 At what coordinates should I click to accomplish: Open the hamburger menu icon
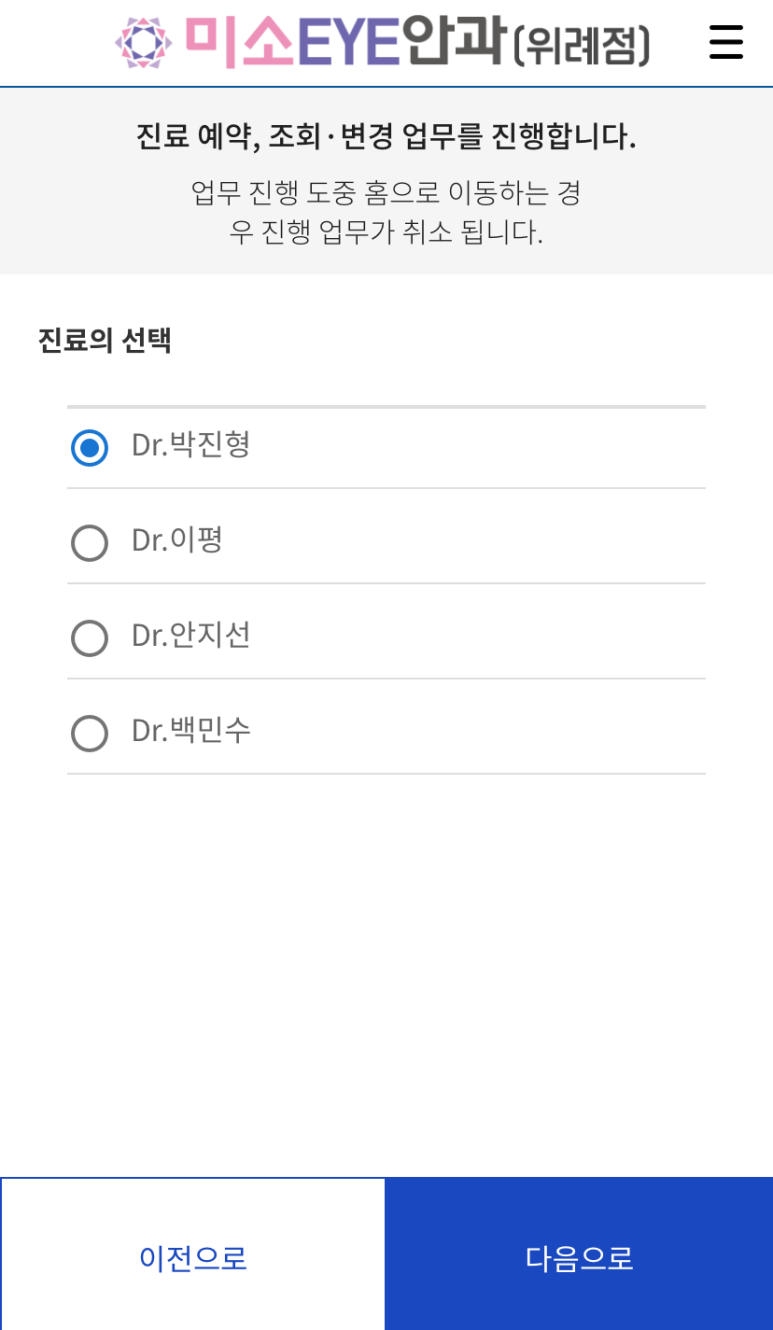pyautogui.click(x=726, y=42)
